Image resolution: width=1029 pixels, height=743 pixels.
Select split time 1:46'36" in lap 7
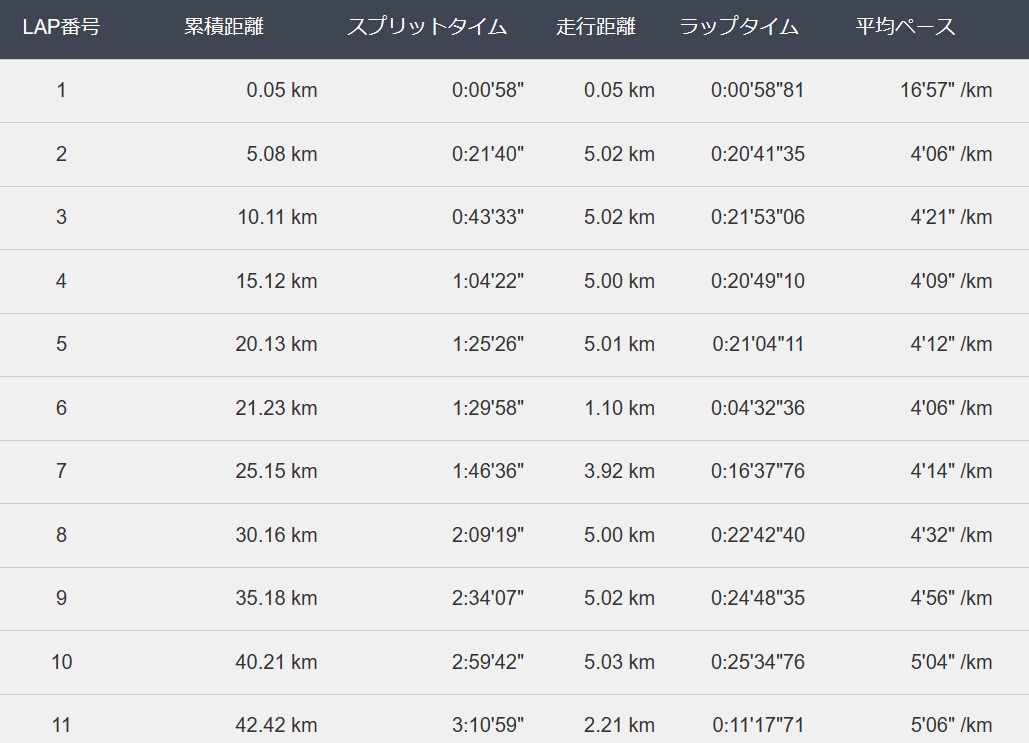point(488,471)
